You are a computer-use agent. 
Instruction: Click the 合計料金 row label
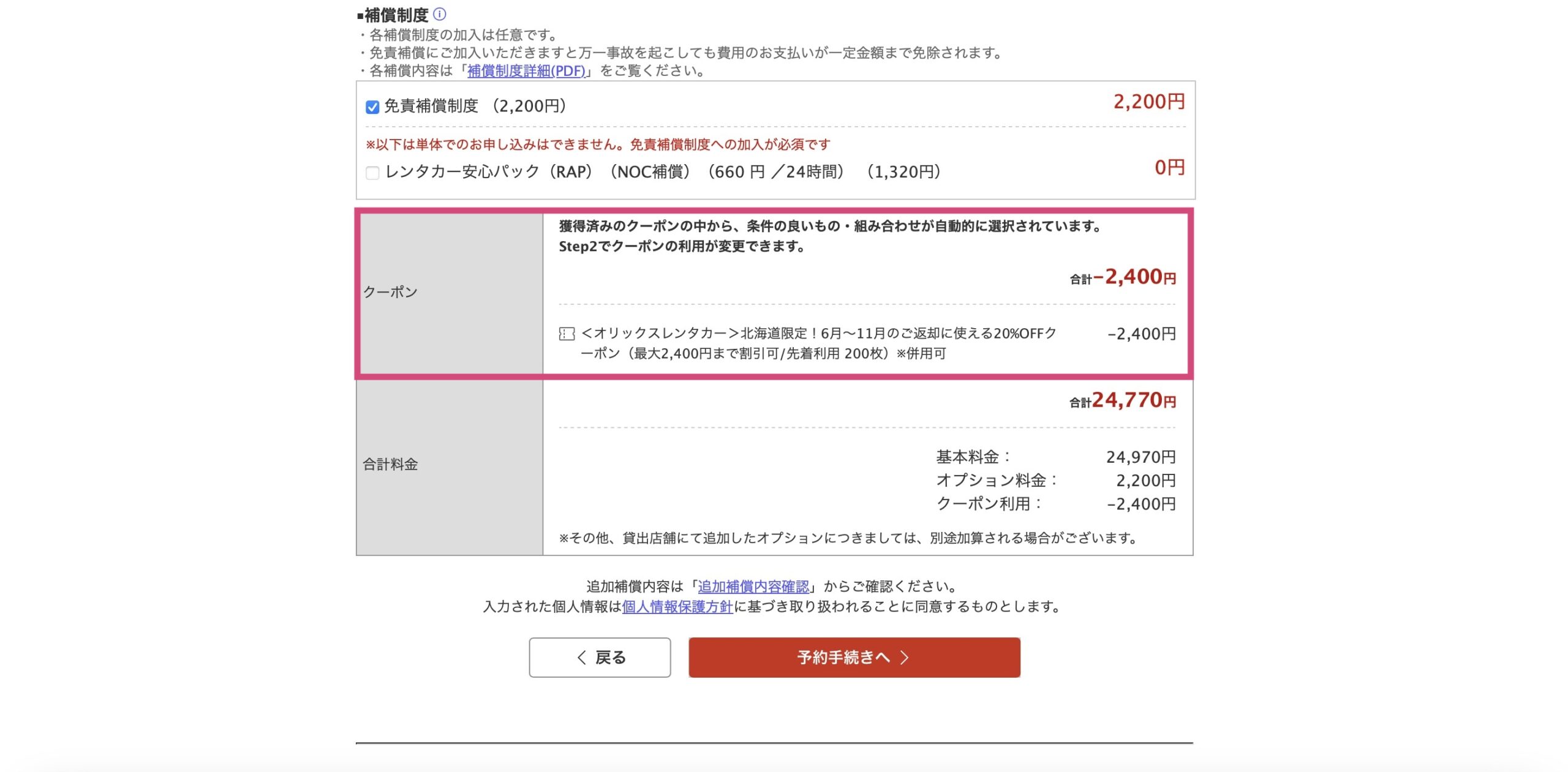390,465
